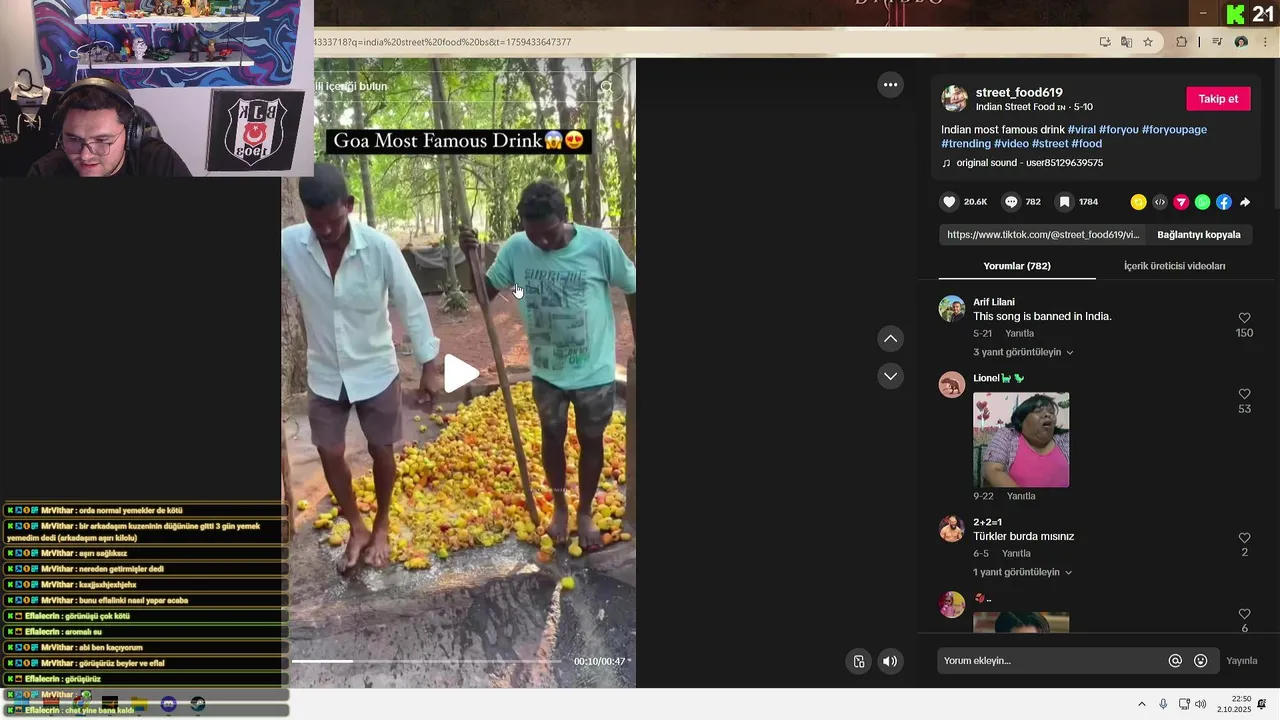Open the media control icon in browser toolbar
Image resolution: width=1280 pixels, height=720 pixels.
[1217, 42]
